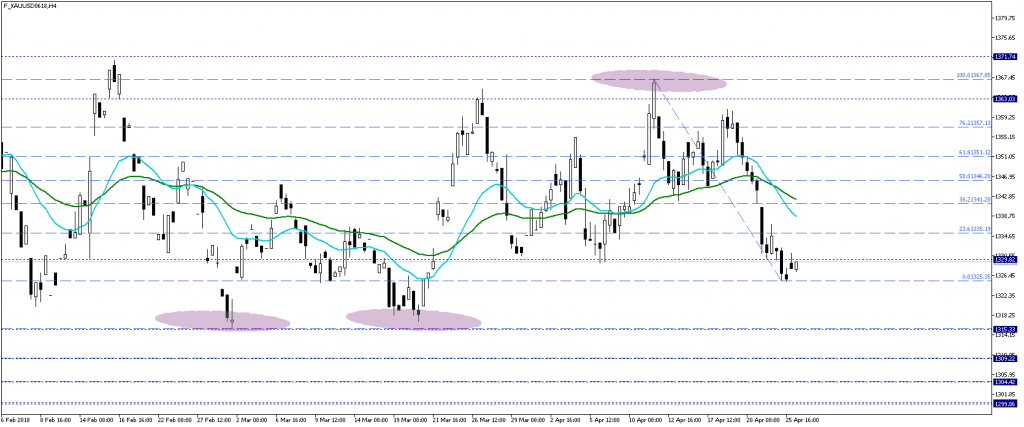The image size is (1024, 427).
Task: Select the 1304.42 support level label
Action: 1004,382
